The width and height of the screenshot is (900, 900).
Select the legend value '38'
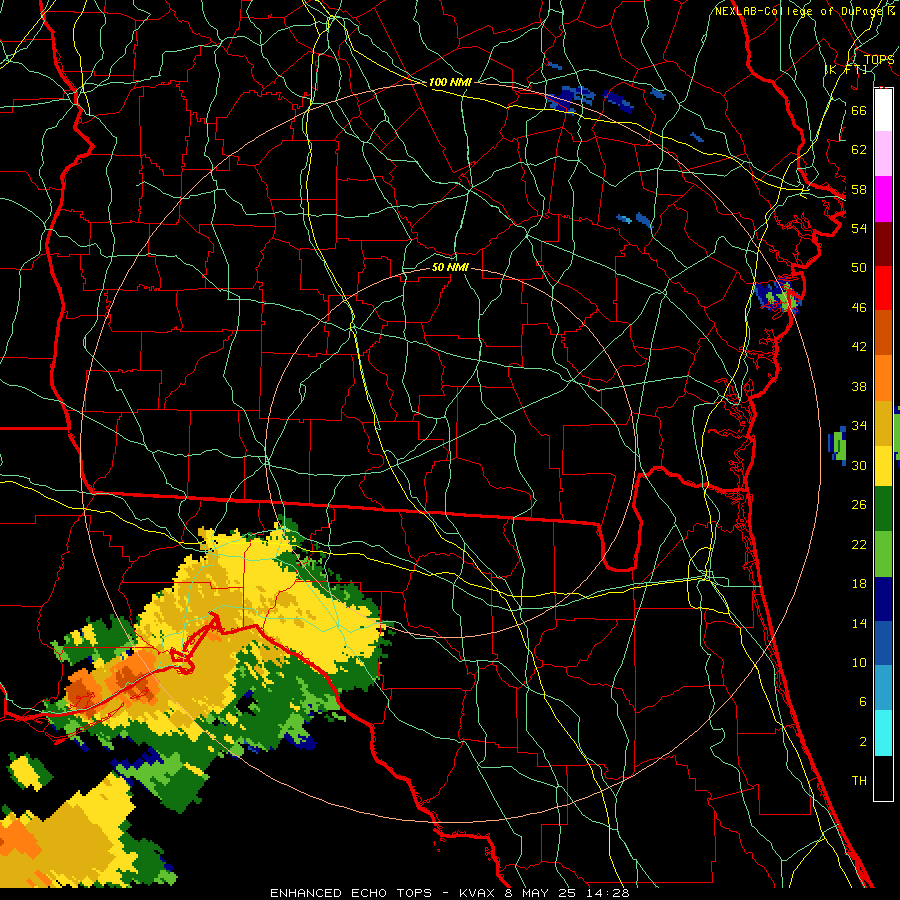(x=859, y=386)
